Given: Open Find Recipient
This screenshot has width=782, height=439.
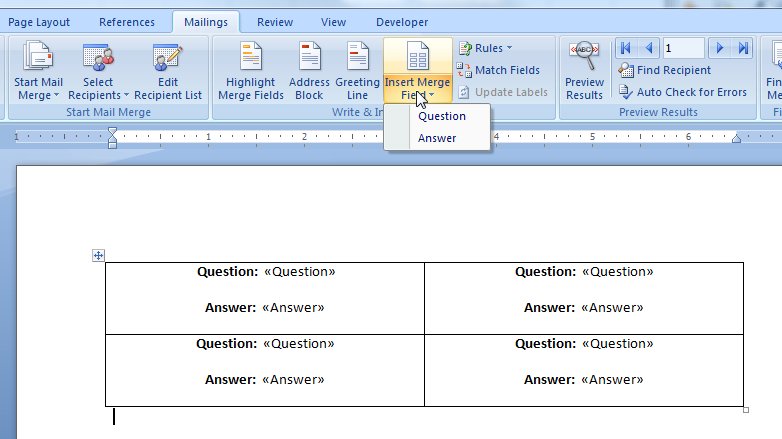Looking at the screenshot, I should 665,70.
